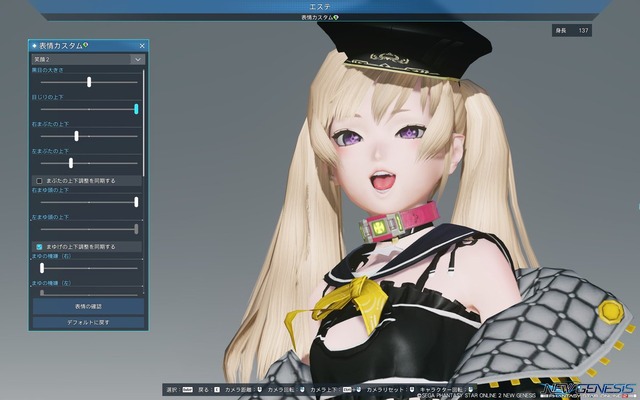
Task: Open the 笑顔2 expression dropdown
Action: point(88,60)
